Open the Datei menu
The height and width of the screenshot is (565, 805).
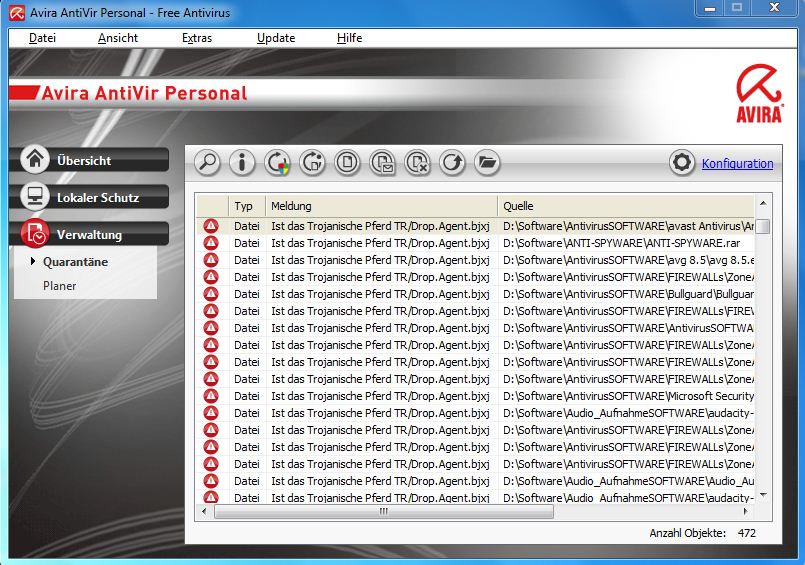pos(42,38)
